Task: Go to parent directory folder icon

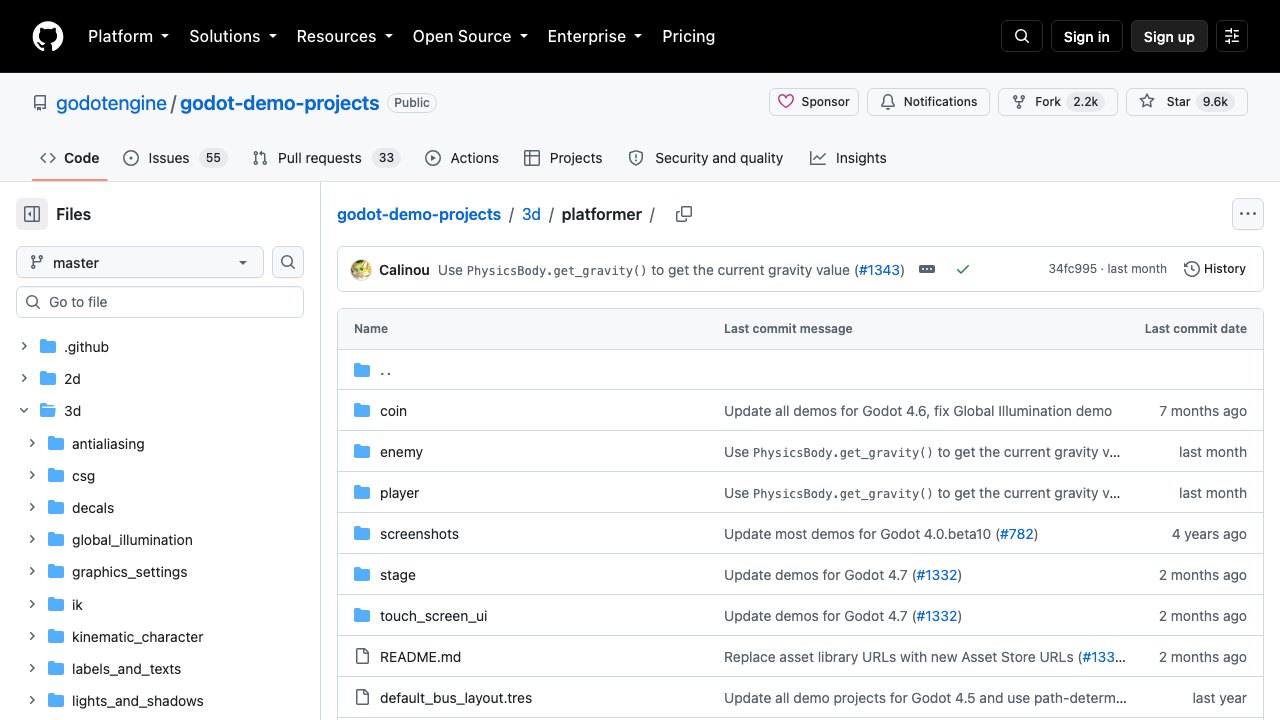Action: [362, 371]
